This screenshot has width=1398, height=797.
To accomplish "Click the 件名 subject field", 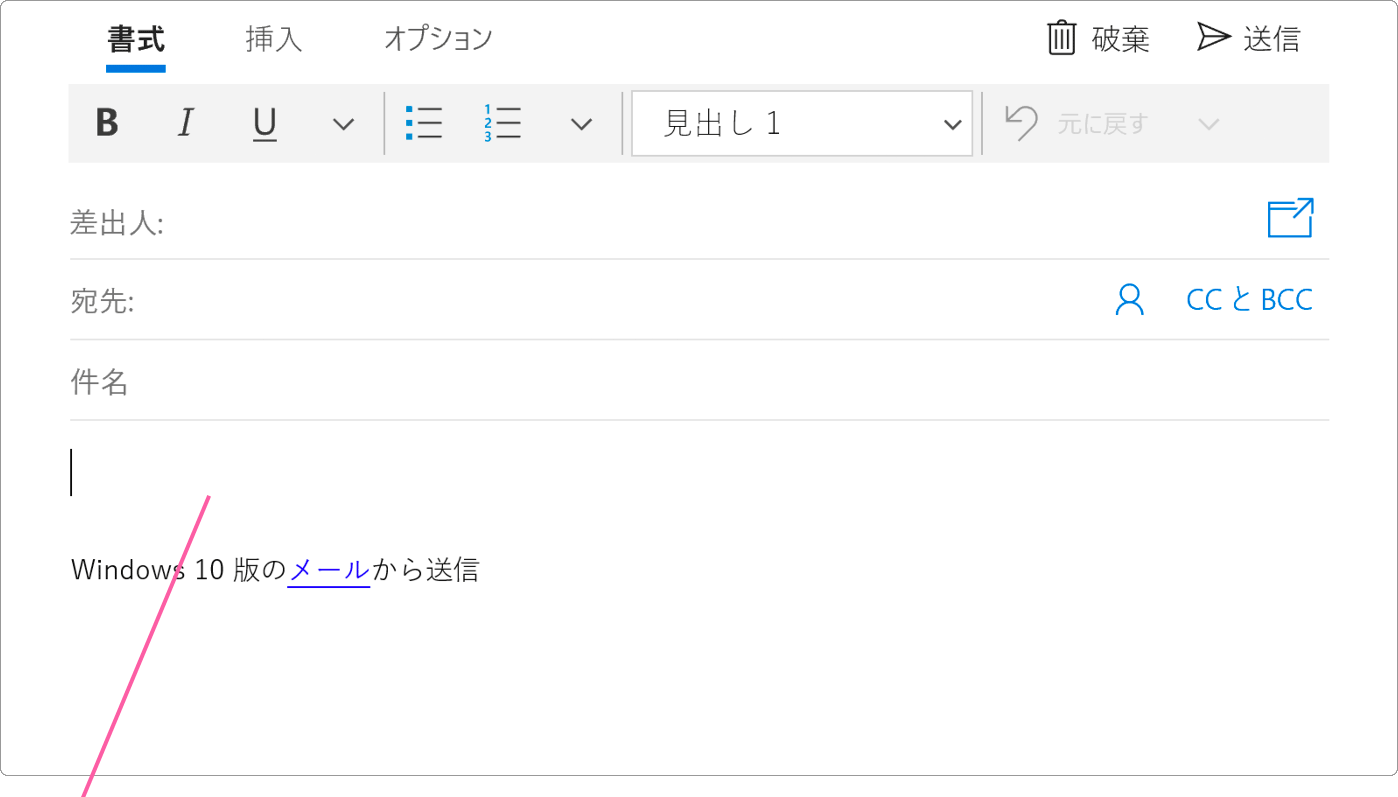I will click(699, 381).
